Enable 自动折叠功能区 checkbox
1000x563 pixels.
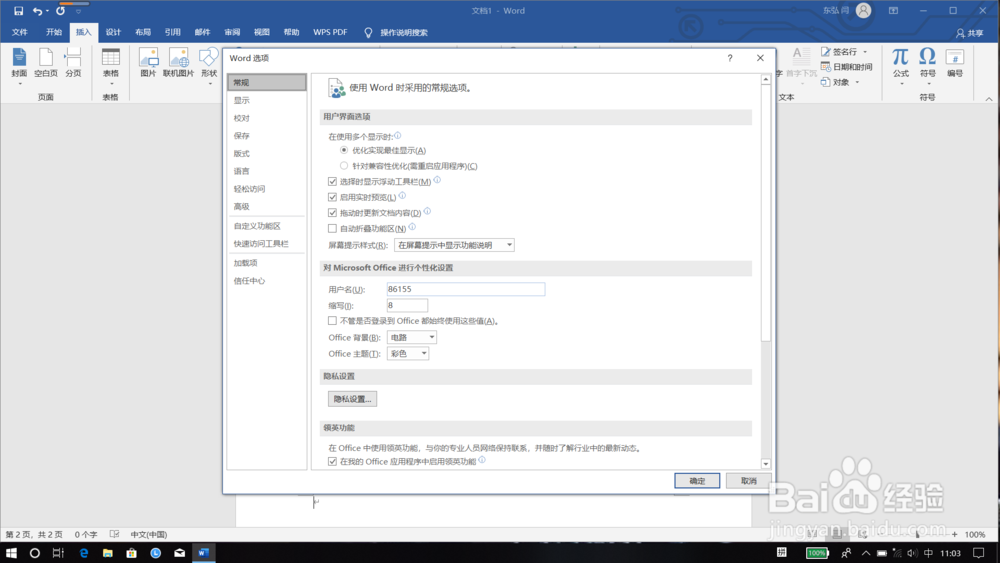332,228
